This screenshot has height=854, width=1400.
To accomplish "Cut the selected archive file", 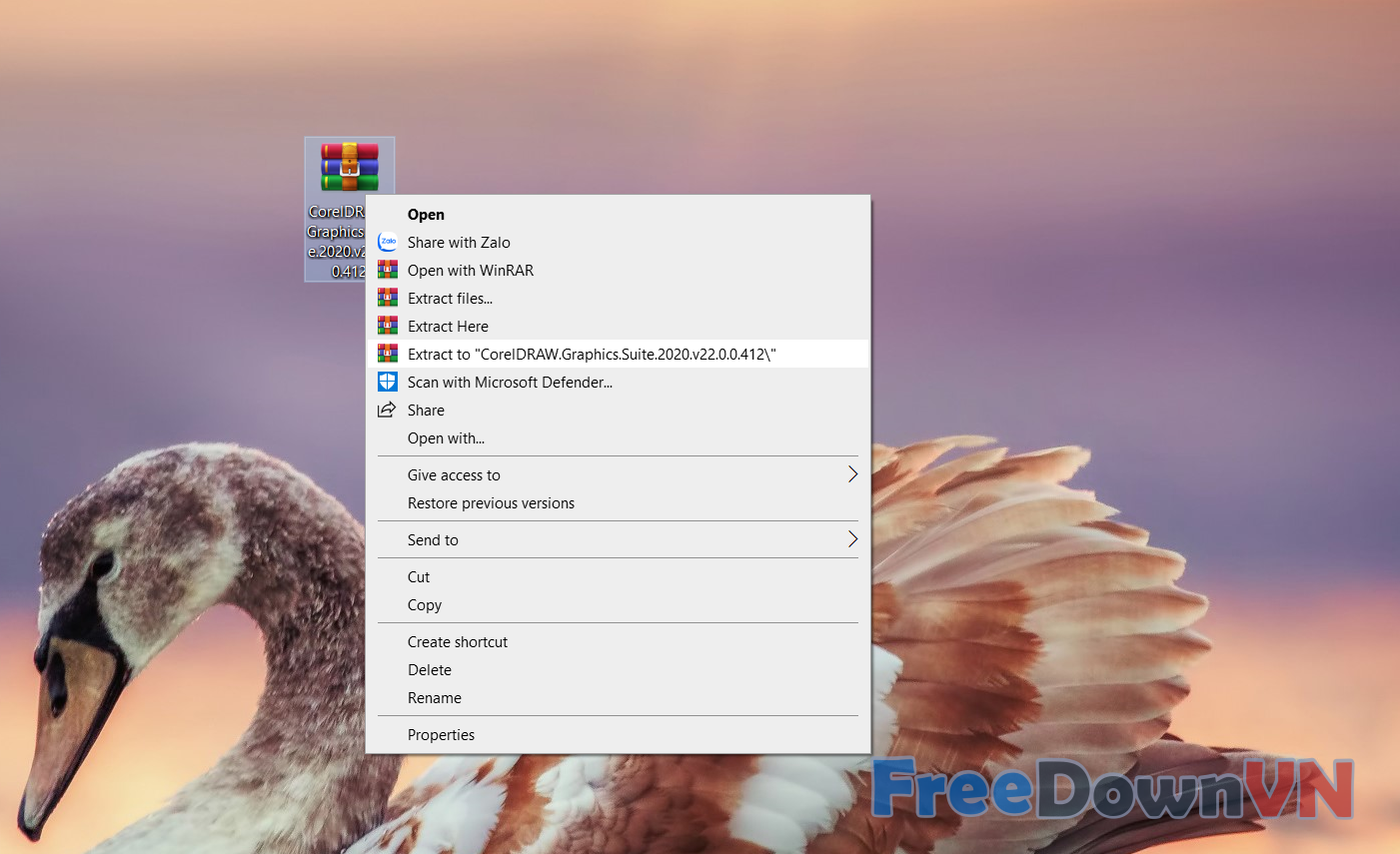I will point(419,576).
